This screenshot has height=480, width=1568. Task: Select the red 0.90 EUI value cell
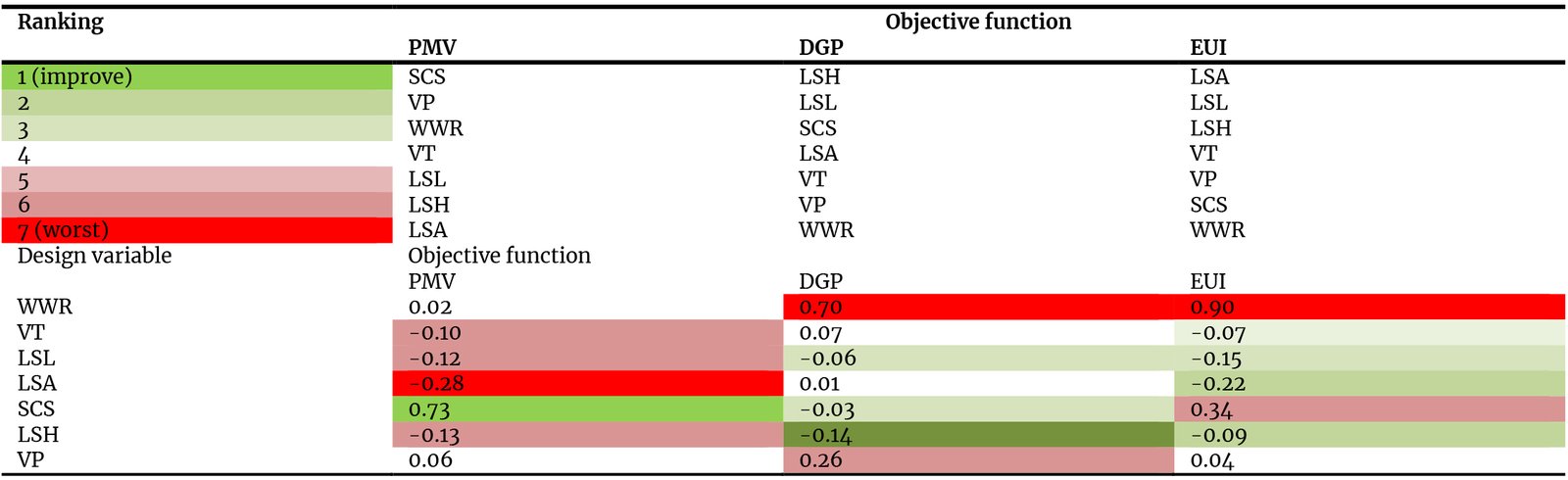click(x=1369, y=308)
